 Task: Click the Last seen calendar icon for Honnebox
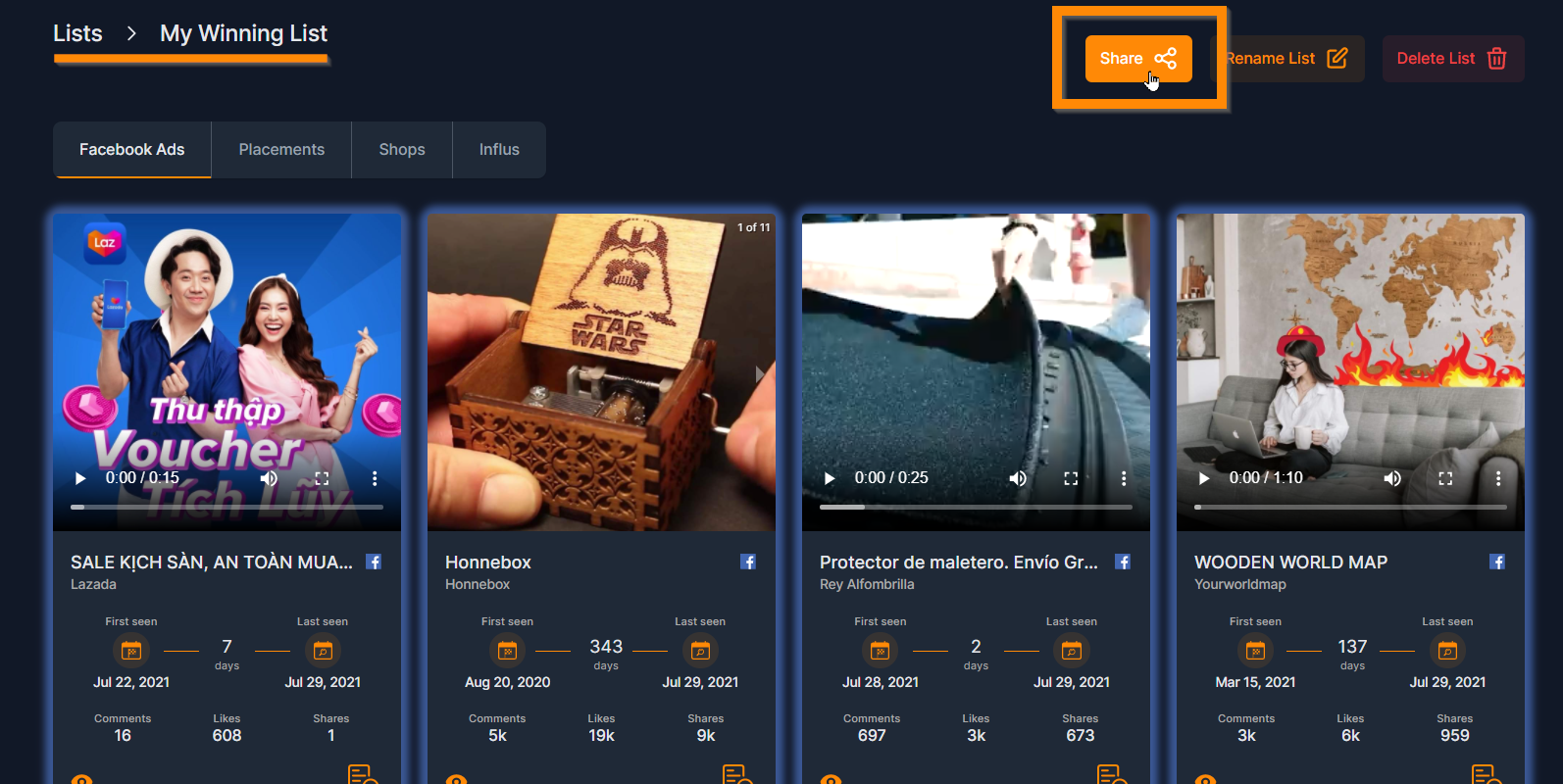point(700,650)
